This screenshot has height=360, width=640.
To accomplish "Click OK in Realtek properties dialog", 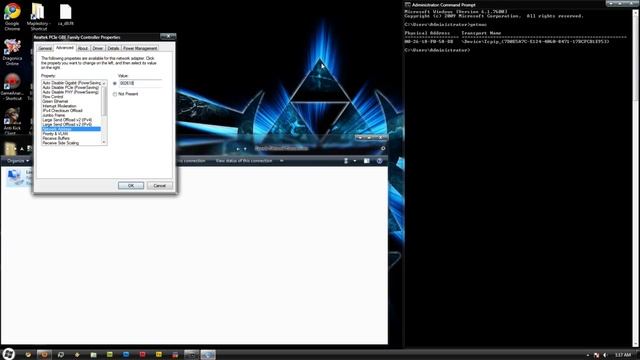I will [x=131, y=186].
